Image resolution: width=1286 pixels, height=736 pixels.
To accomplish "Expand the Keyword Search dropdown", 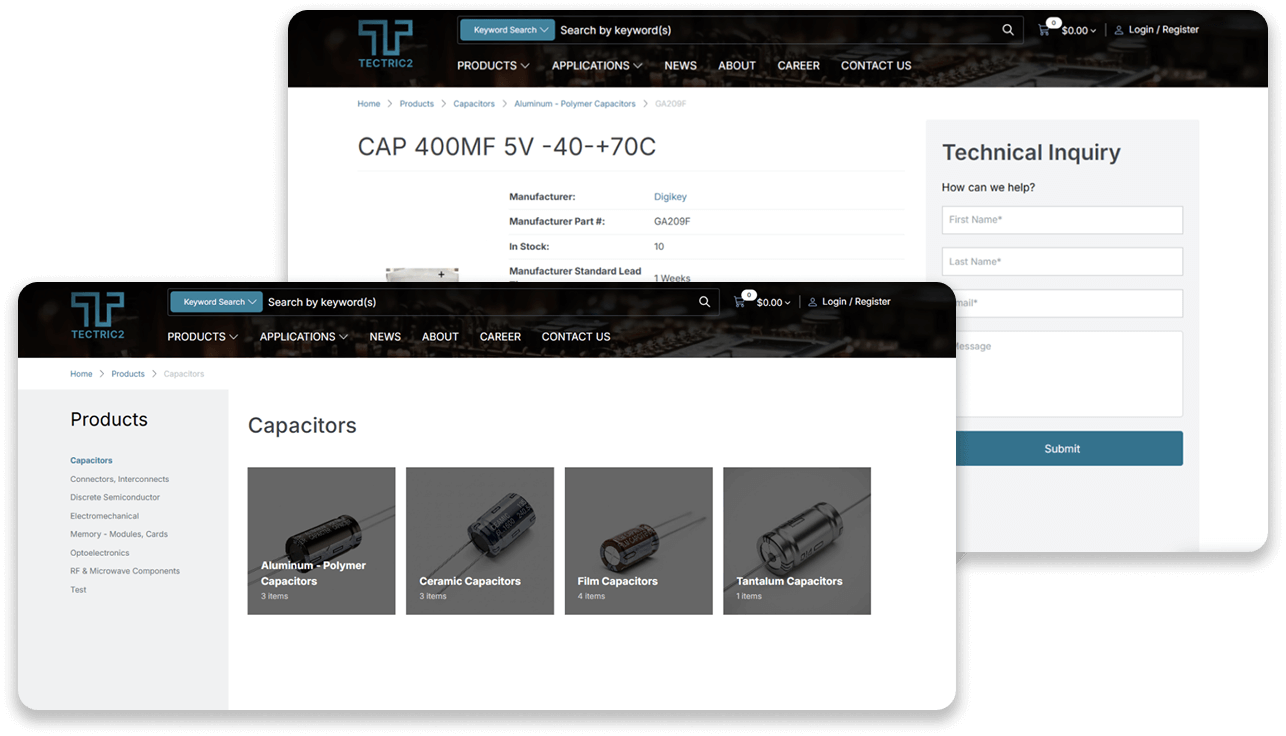I will 216,301.
